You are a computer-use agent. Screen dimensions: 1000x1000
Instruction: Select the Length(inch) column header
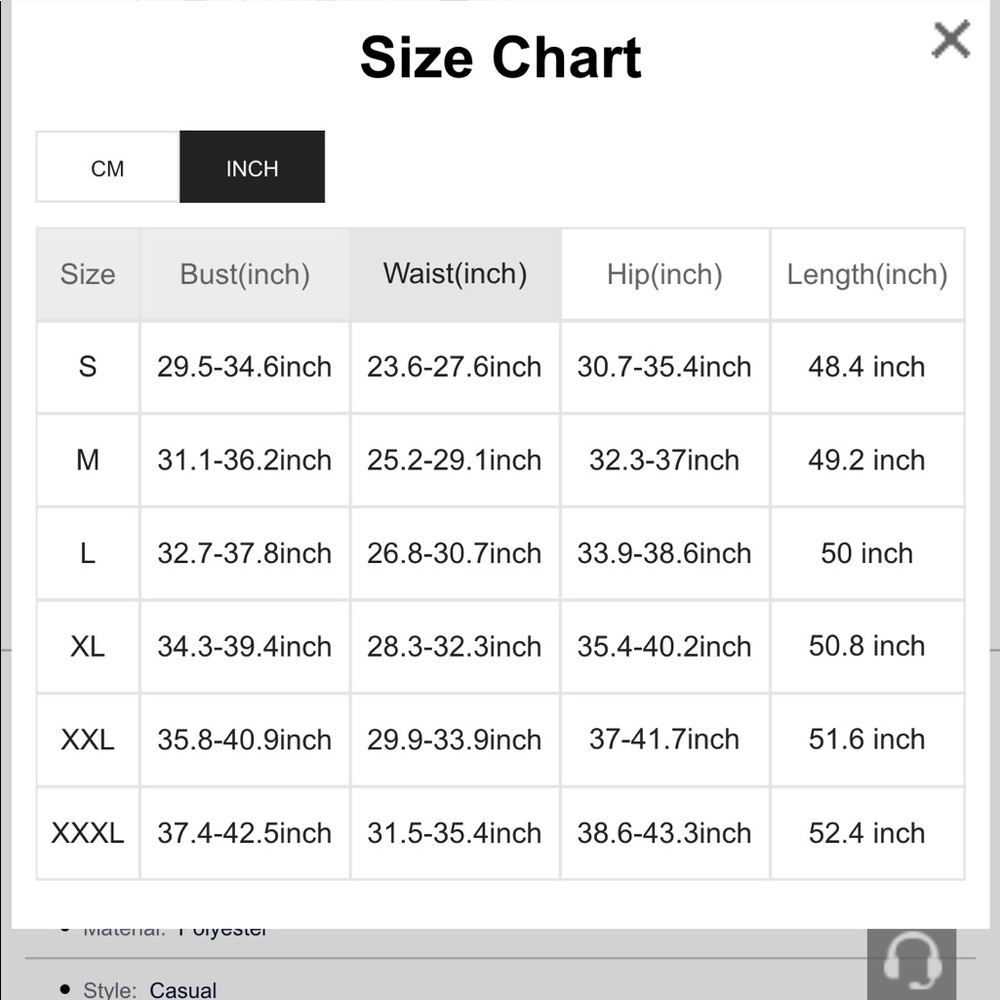(867, 274)
